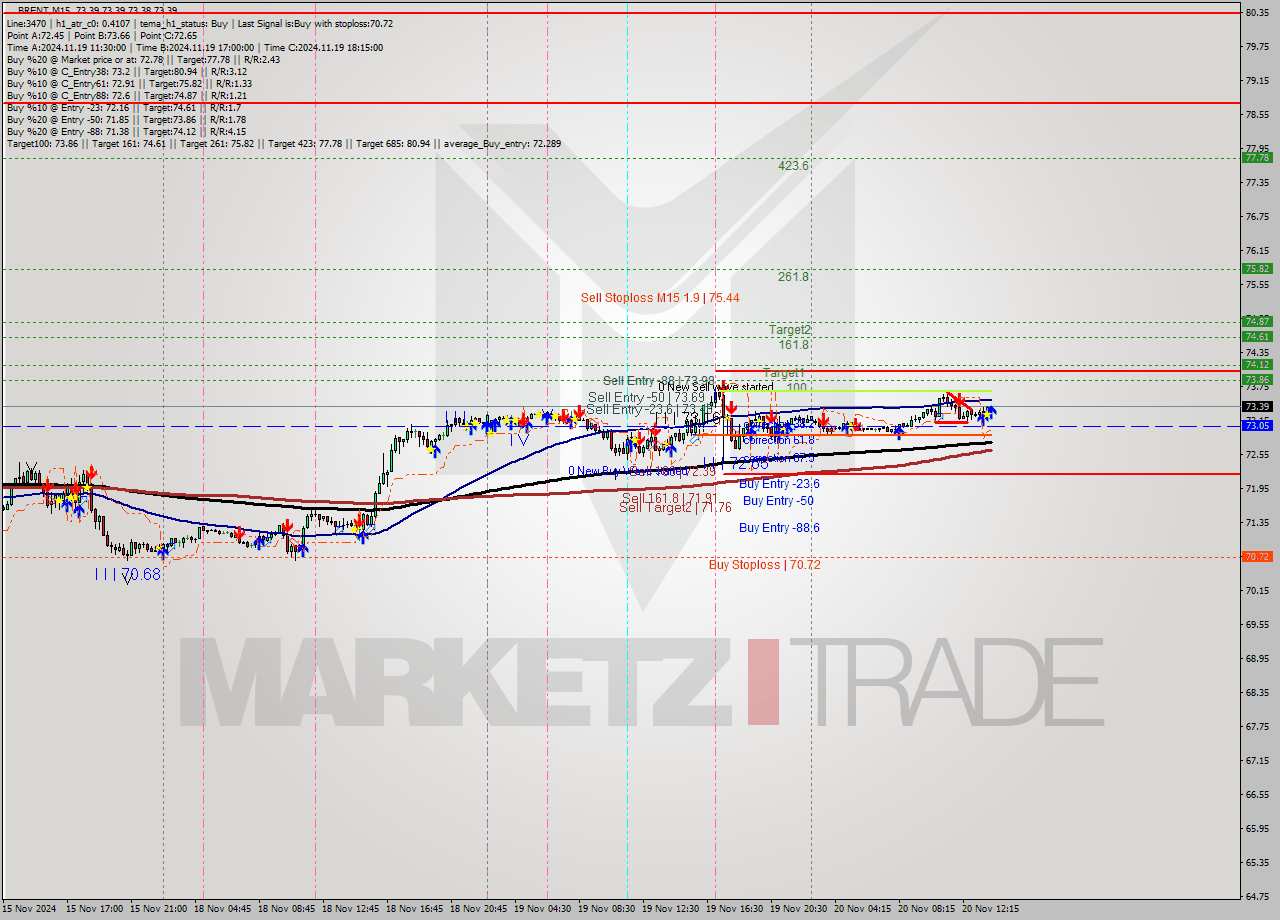Click the 'Buy Stoploss | 70.72' chart label
The image size is (1280, 920).
[765, 565]
